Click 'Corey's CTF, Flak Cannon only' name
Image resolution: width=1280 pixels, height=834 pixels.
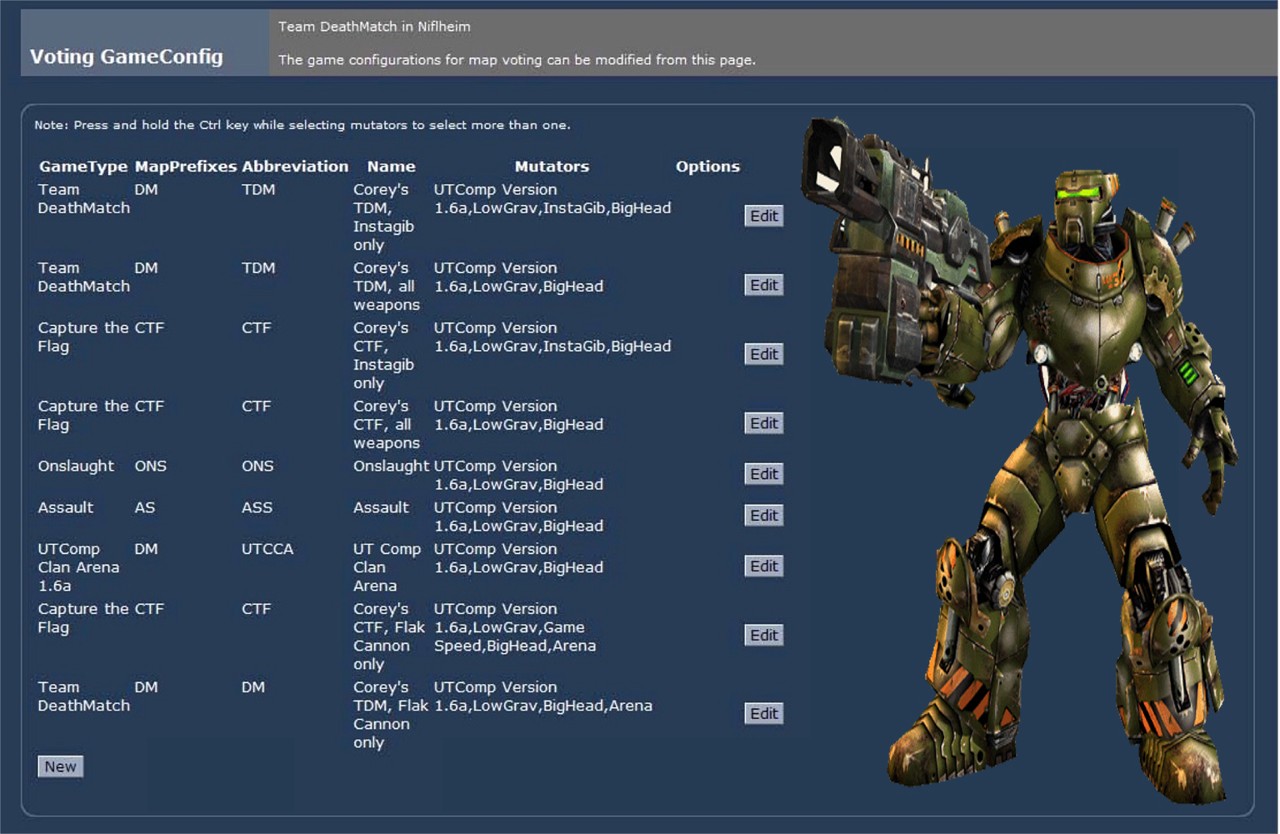(389, 636)
